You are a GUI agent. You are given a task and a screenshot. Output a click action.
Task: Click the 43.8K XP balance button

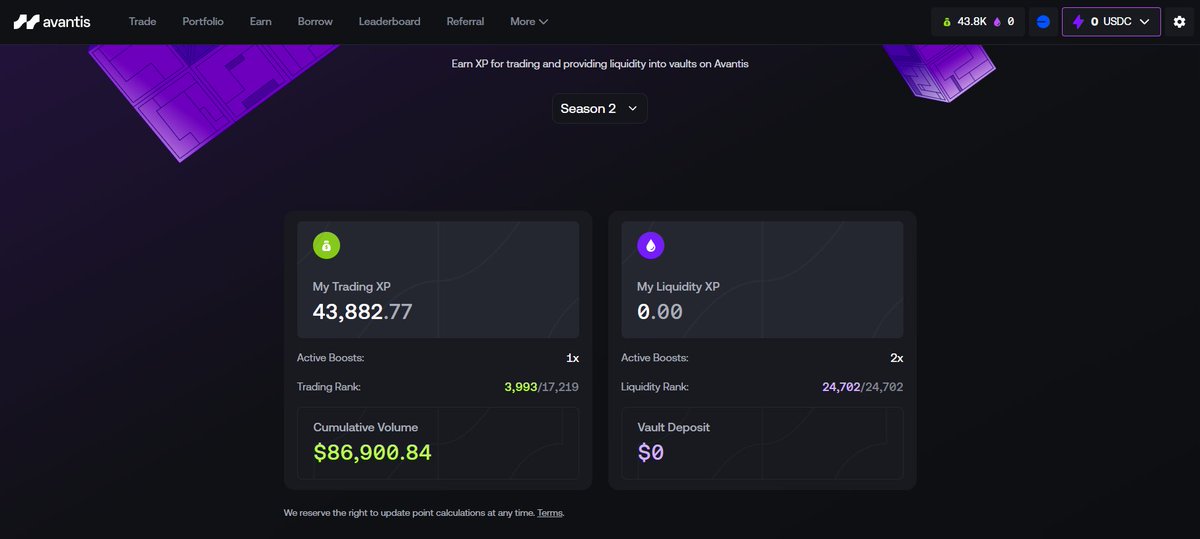(978, 22)
